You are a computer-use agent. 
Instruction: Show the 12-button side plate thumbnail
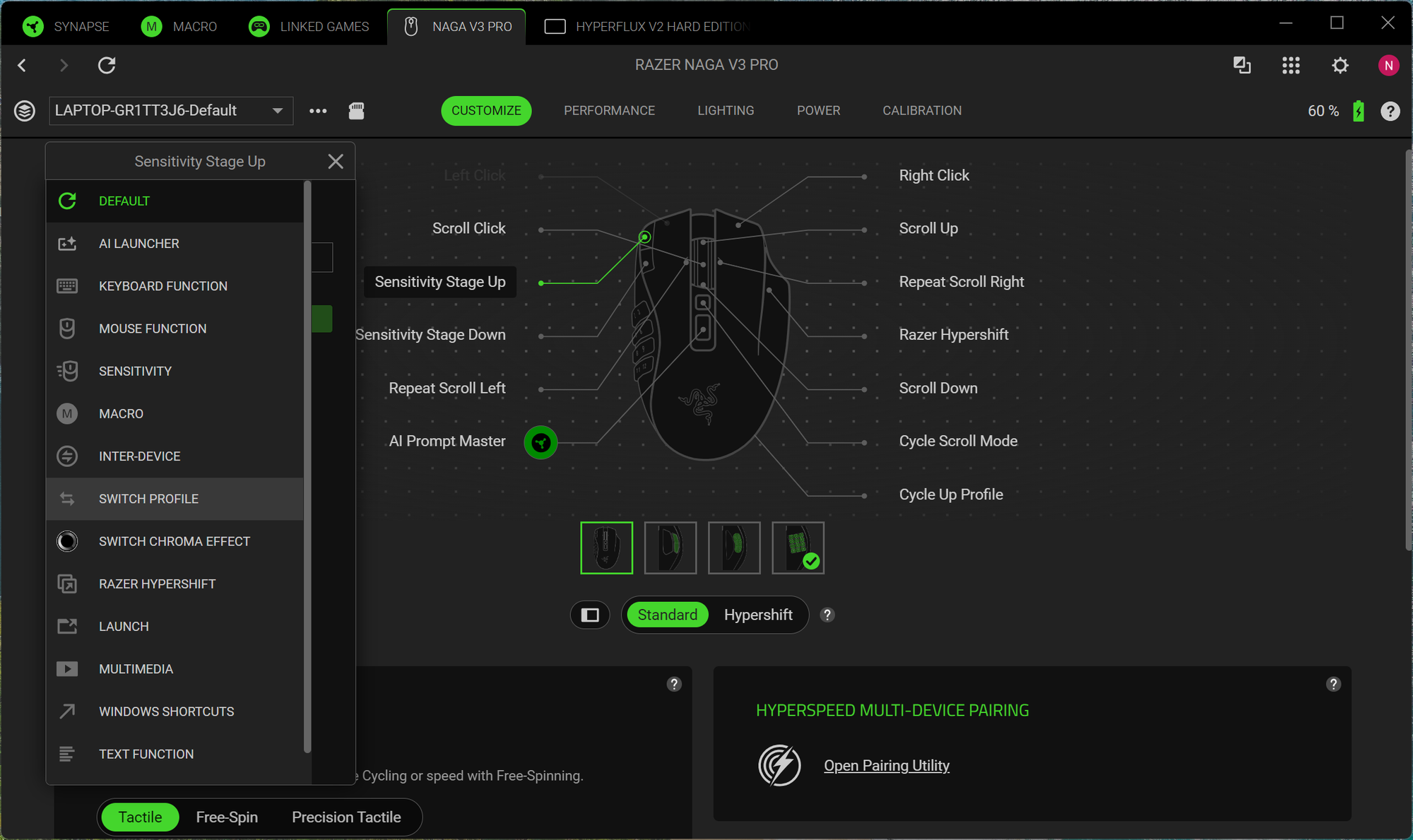coord(798,548)
